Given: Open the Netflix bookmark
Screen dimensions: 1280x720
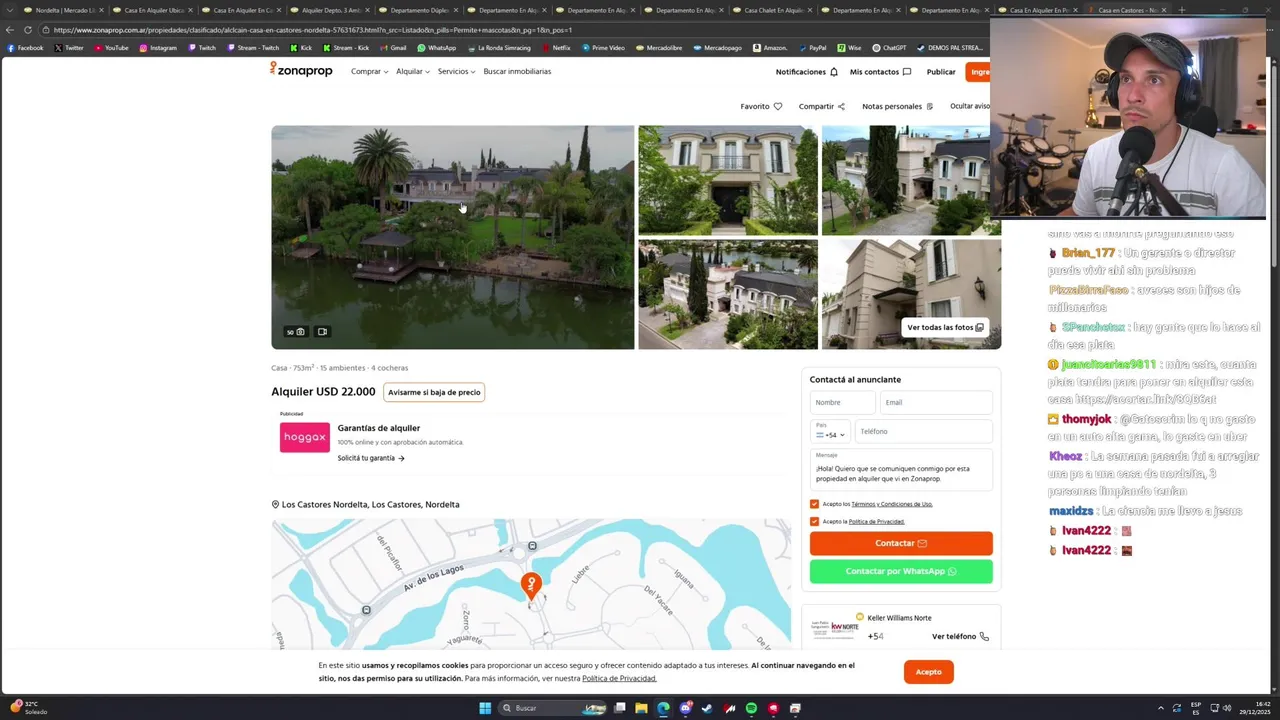Looking at the screenshot, I should tap(555, 48).
